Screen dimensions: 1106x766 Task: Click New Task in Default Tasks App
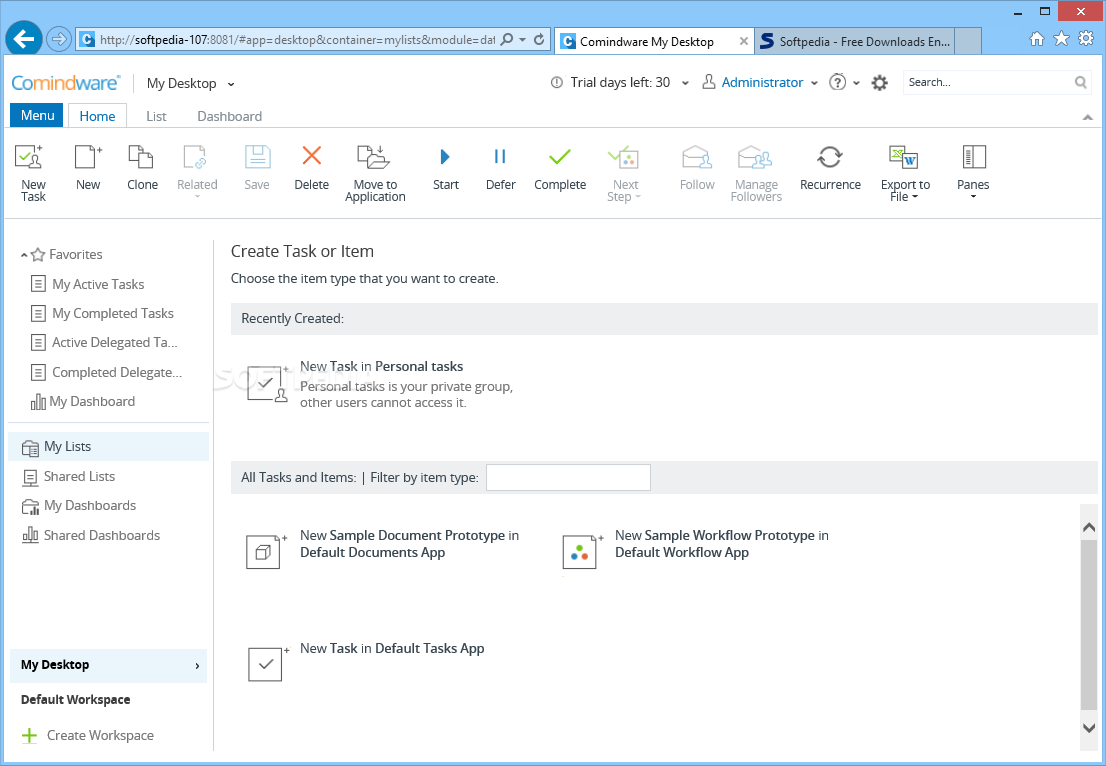pyautogui.click(x=392, y=649)
